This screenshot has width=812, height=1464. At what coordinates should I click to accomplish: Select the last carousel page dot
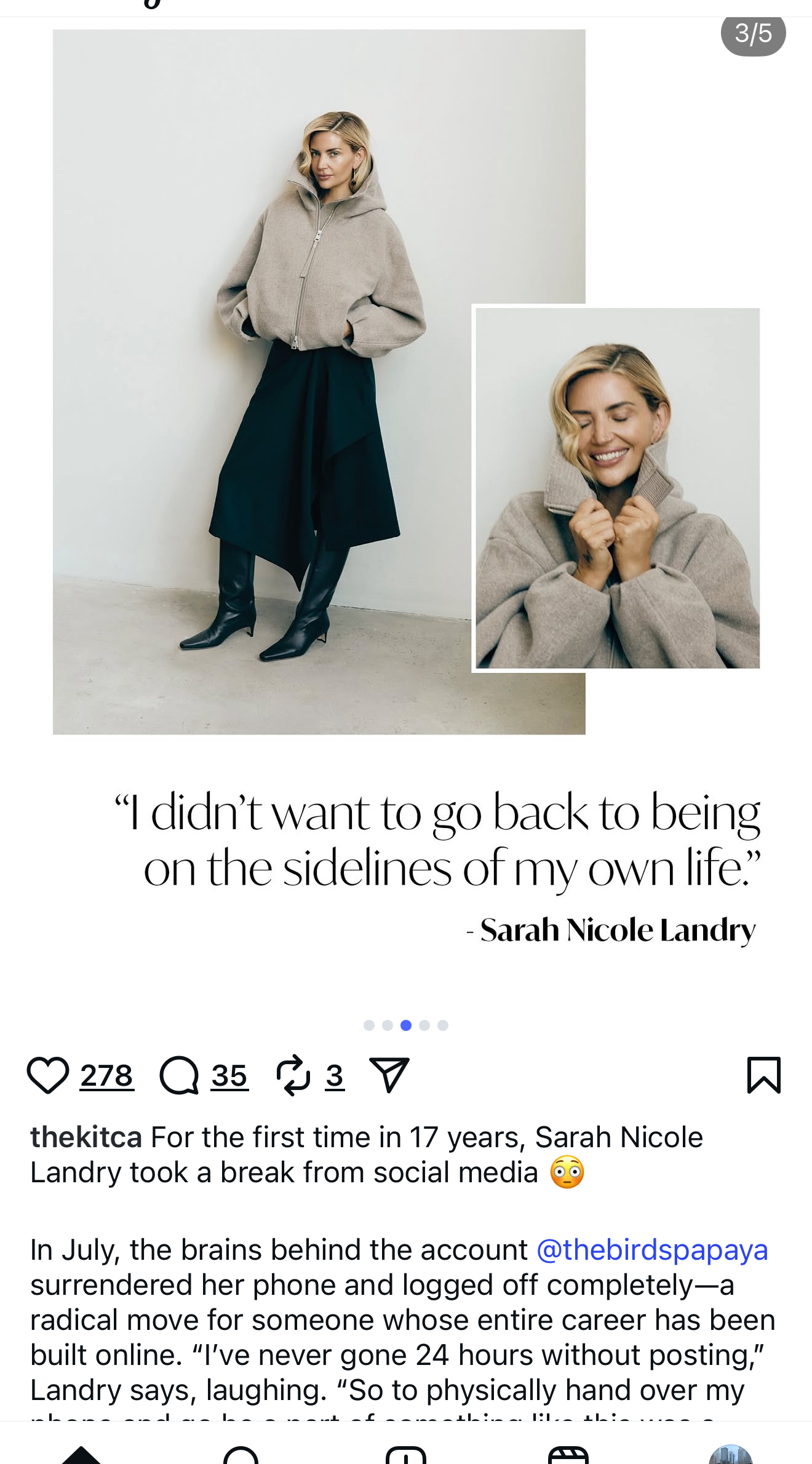[443, 1025]
